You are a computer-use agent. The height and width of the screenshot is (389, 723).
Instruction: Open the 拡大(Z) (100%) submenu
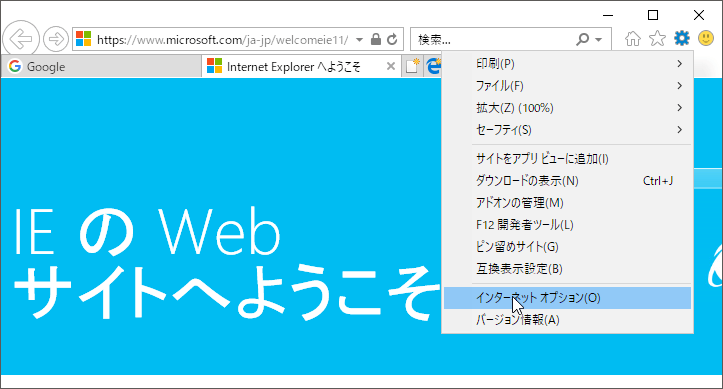pyautogui.click(x=567, y=108)
